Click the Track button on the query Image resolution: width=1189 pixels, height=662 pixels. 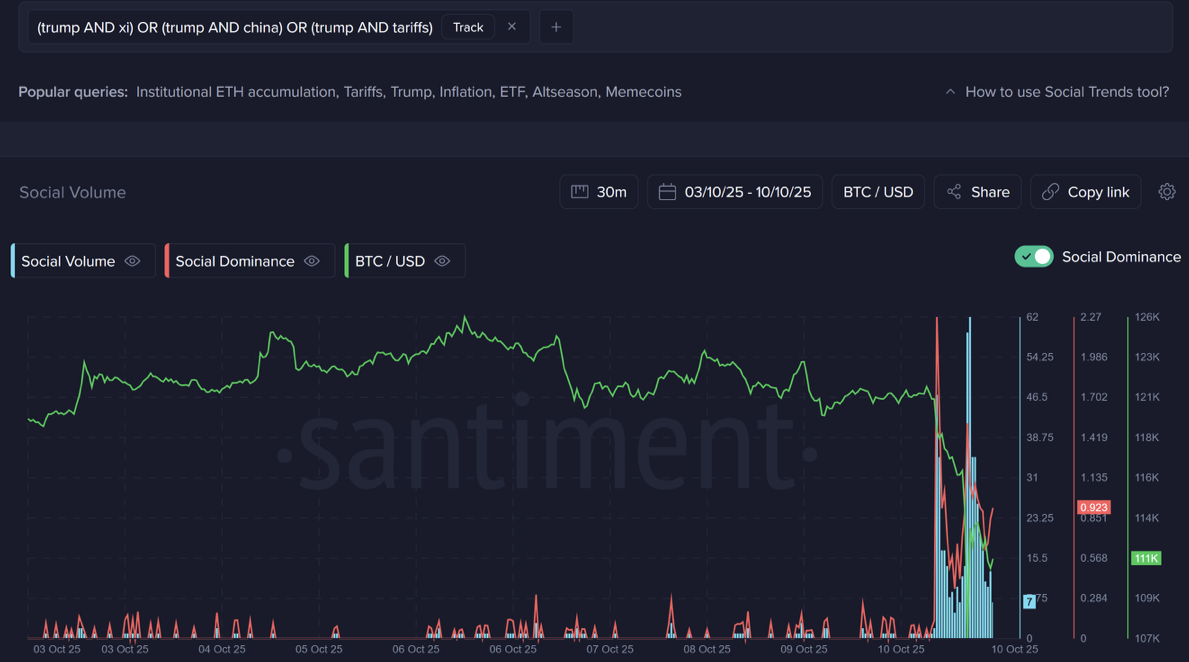467,27
